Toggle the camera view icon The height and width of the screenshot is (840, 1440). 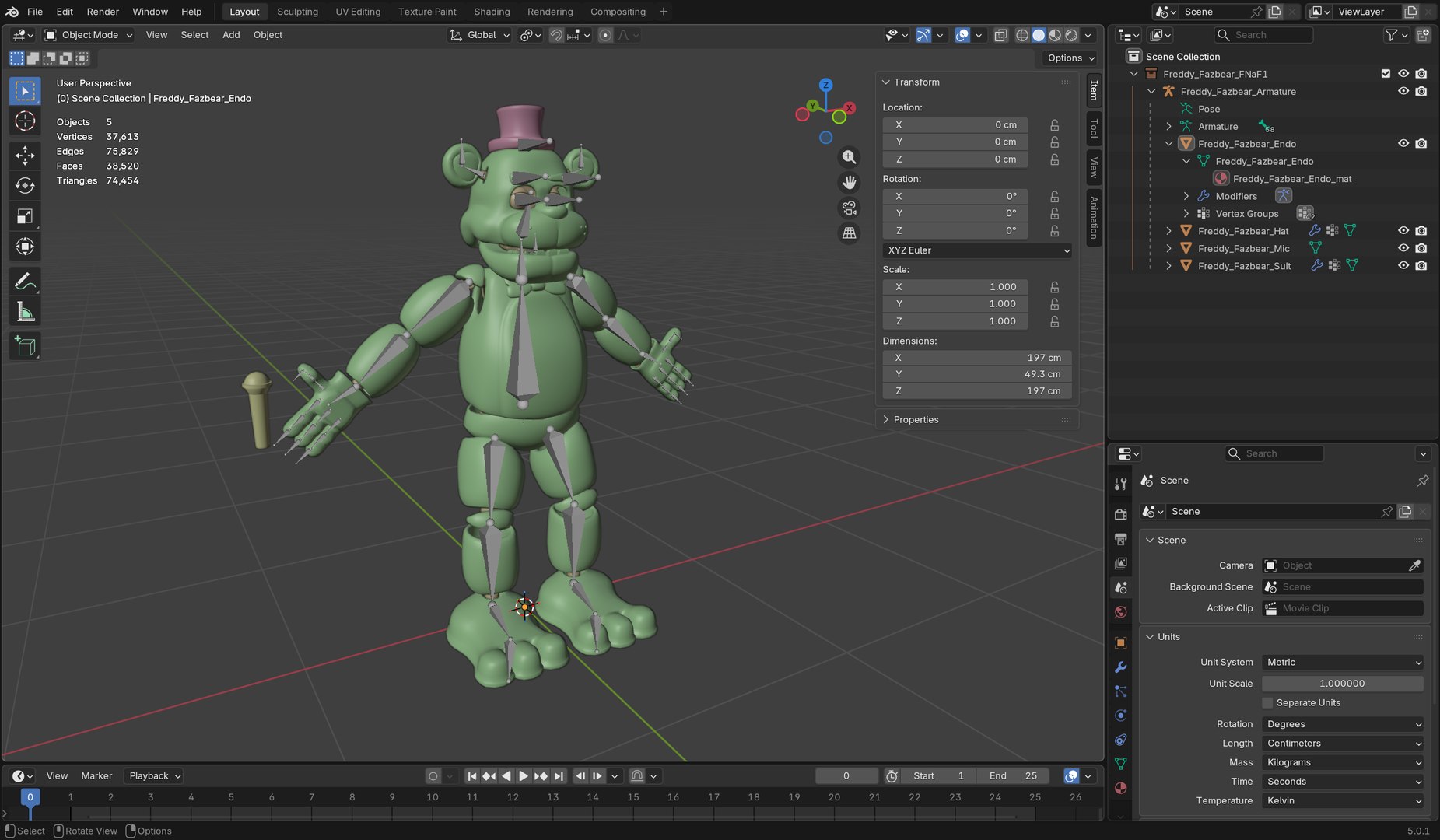pos(849,208)
